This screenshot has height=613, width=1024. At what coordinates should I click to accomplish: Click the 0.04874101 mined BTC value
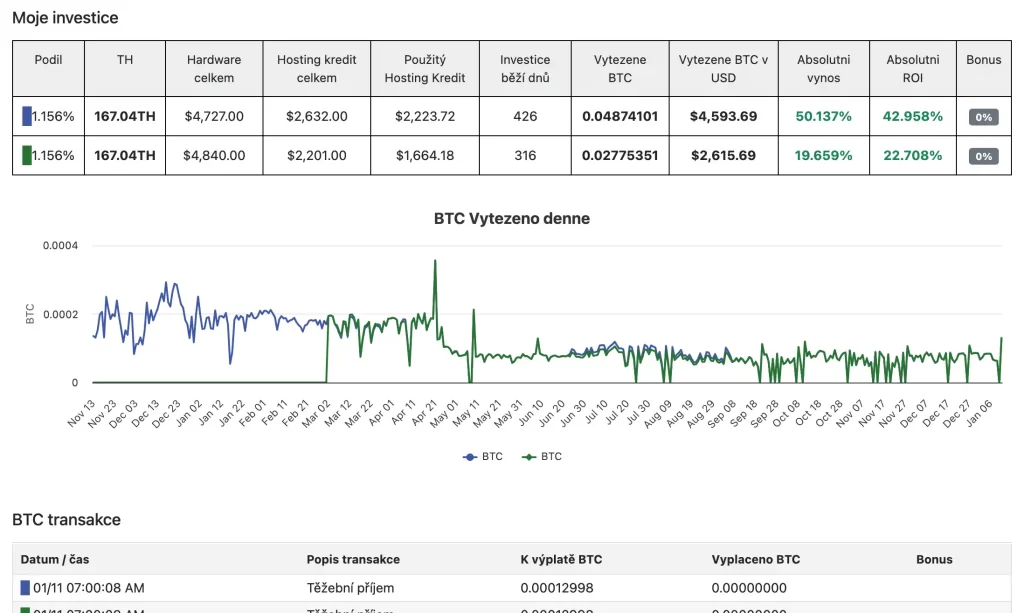click(620, 116)
